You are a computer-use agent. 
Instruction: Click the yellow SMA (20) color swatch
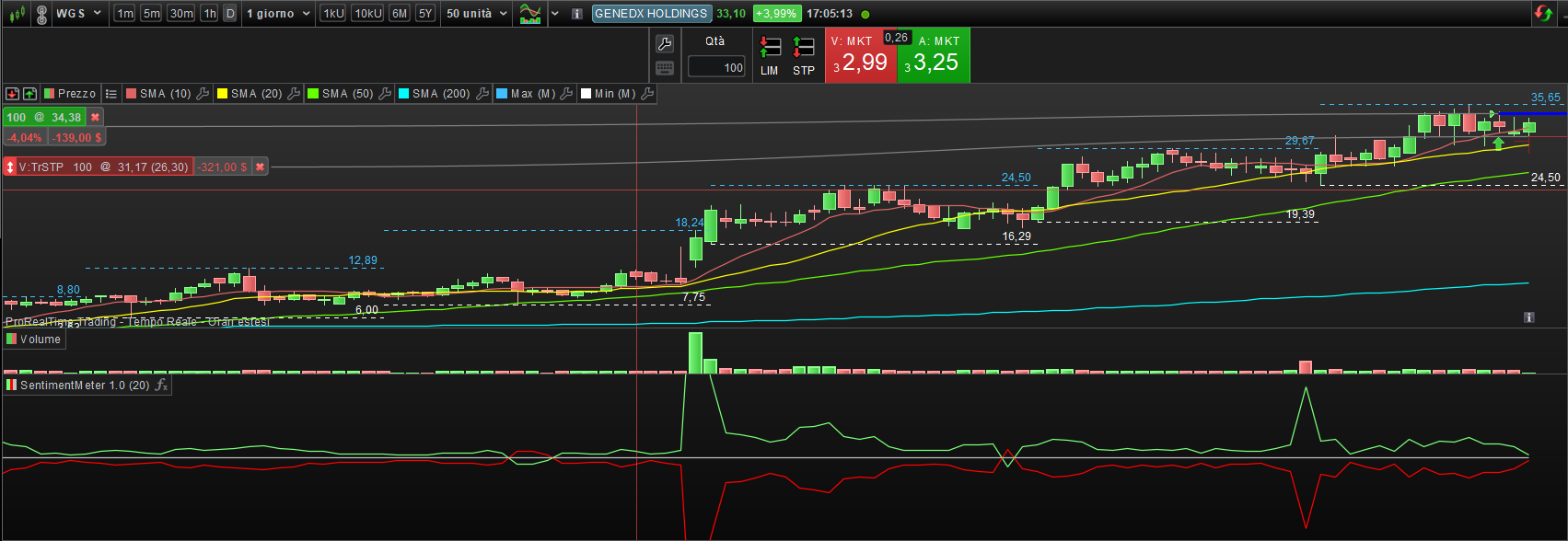(222, 94)
